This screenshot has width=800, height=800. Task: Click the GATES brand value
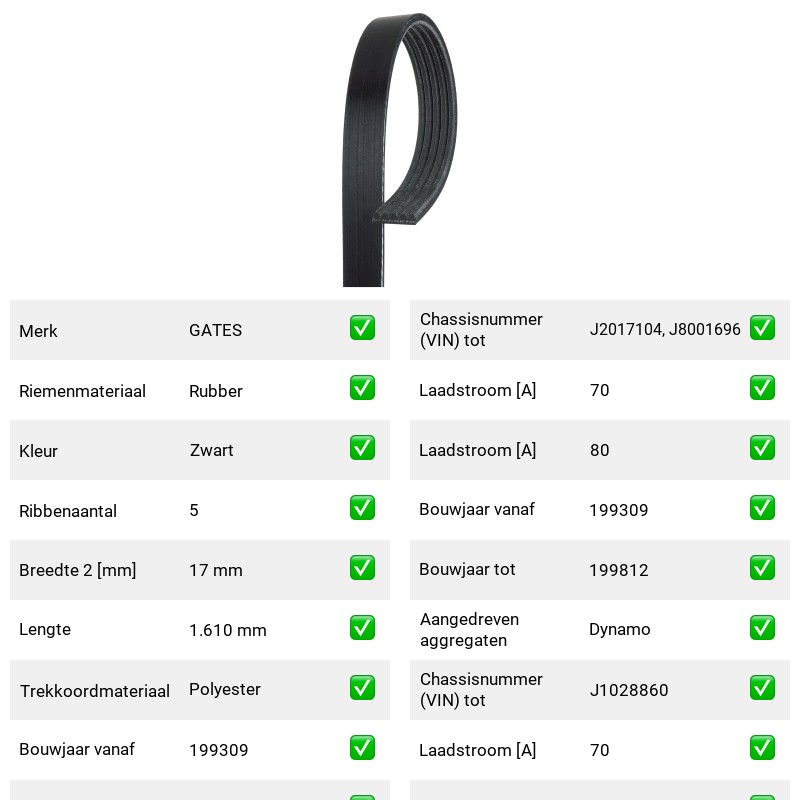[215, 330]
